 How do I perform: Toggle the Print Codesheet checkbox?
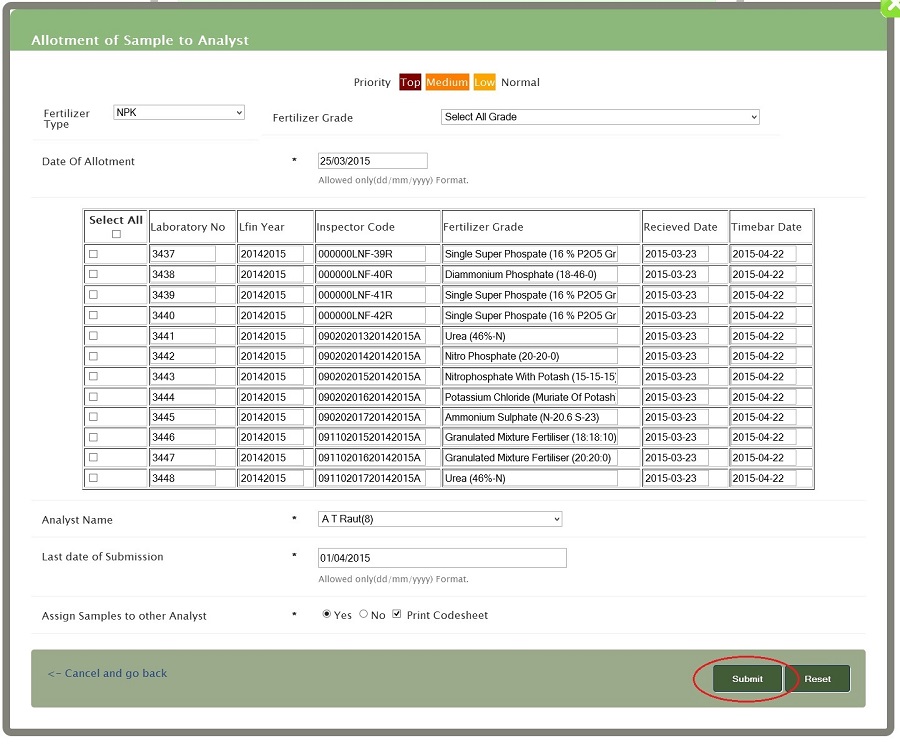[397, 614]
